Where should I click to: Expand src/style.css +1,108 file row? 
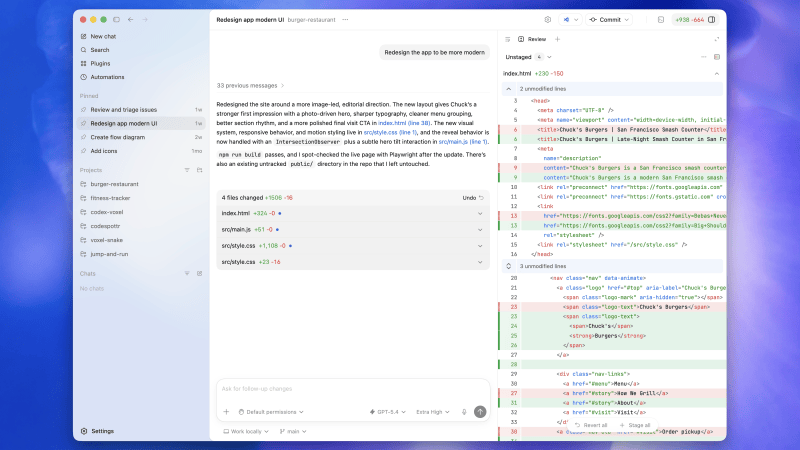coord(352,246)
